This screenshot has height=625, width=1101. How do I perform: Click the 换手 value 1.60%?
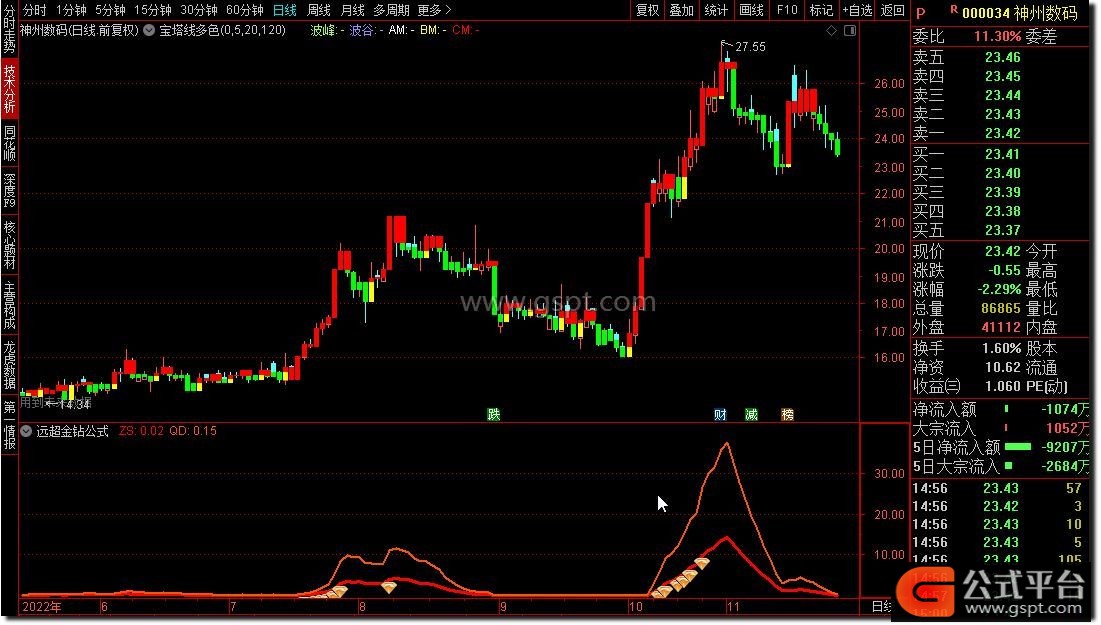(1001, 348)
